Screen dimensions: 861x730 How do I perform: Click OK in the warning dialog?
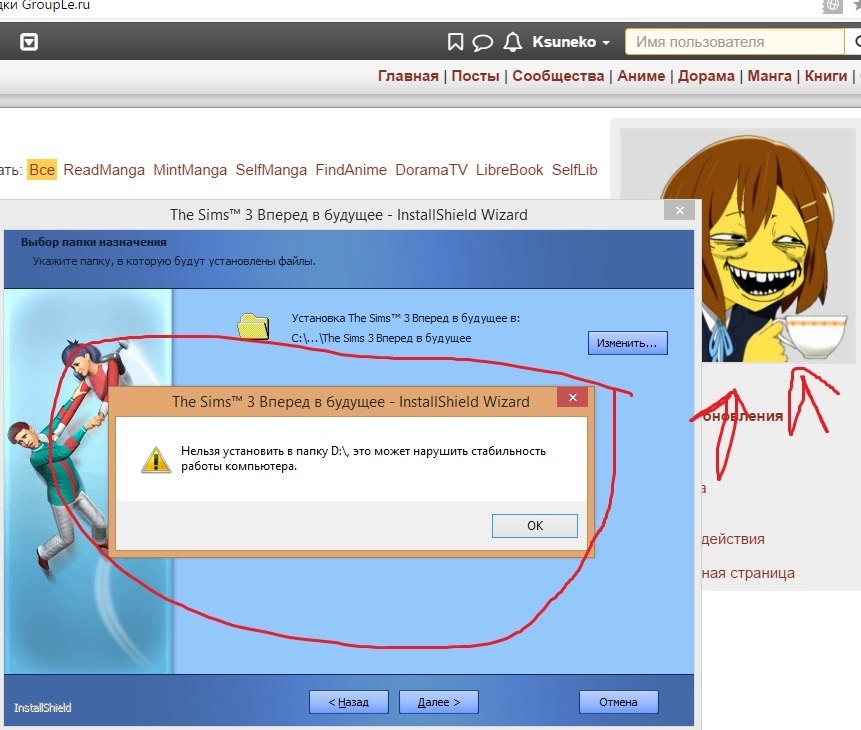tap(535, 526)
